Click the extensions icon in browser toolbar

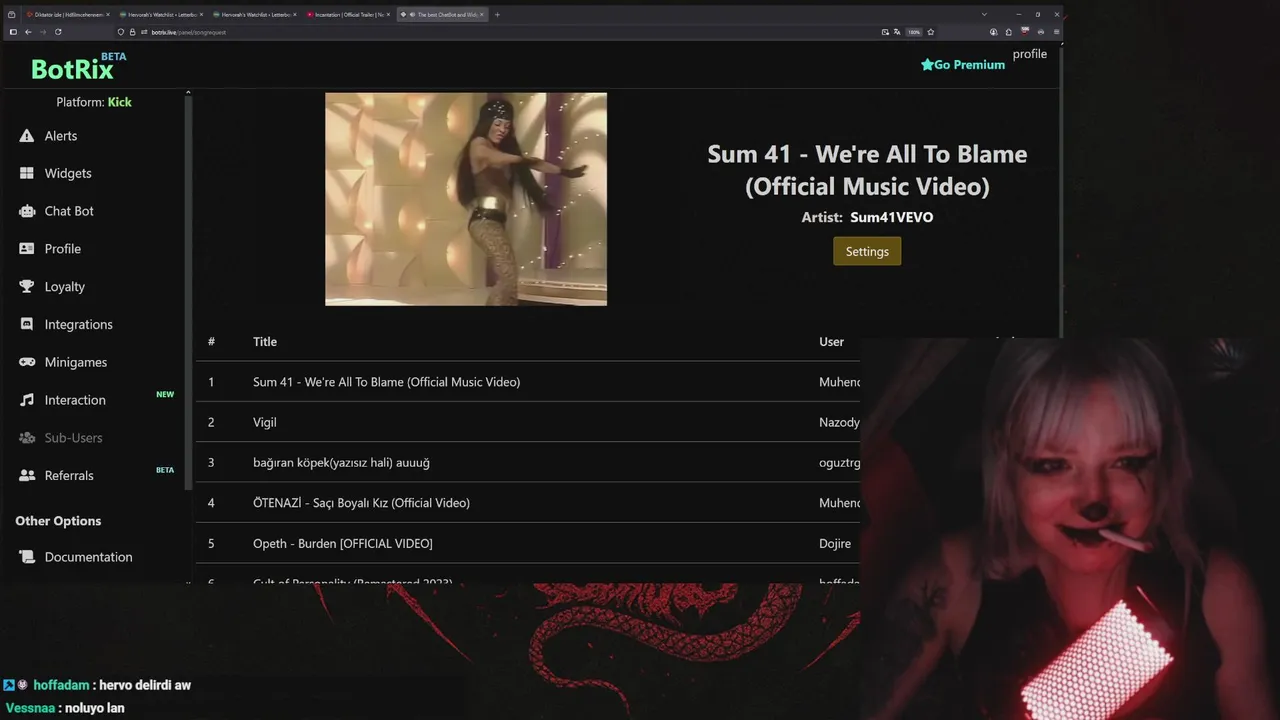(x=1008, y=32)
